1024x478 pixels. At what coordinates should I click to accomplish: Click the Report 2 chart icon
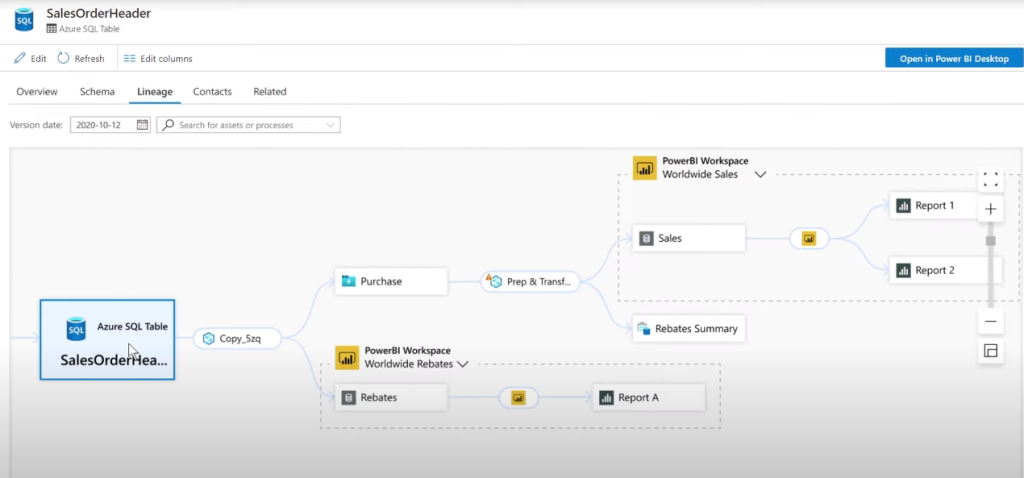[x=904, y=270]
